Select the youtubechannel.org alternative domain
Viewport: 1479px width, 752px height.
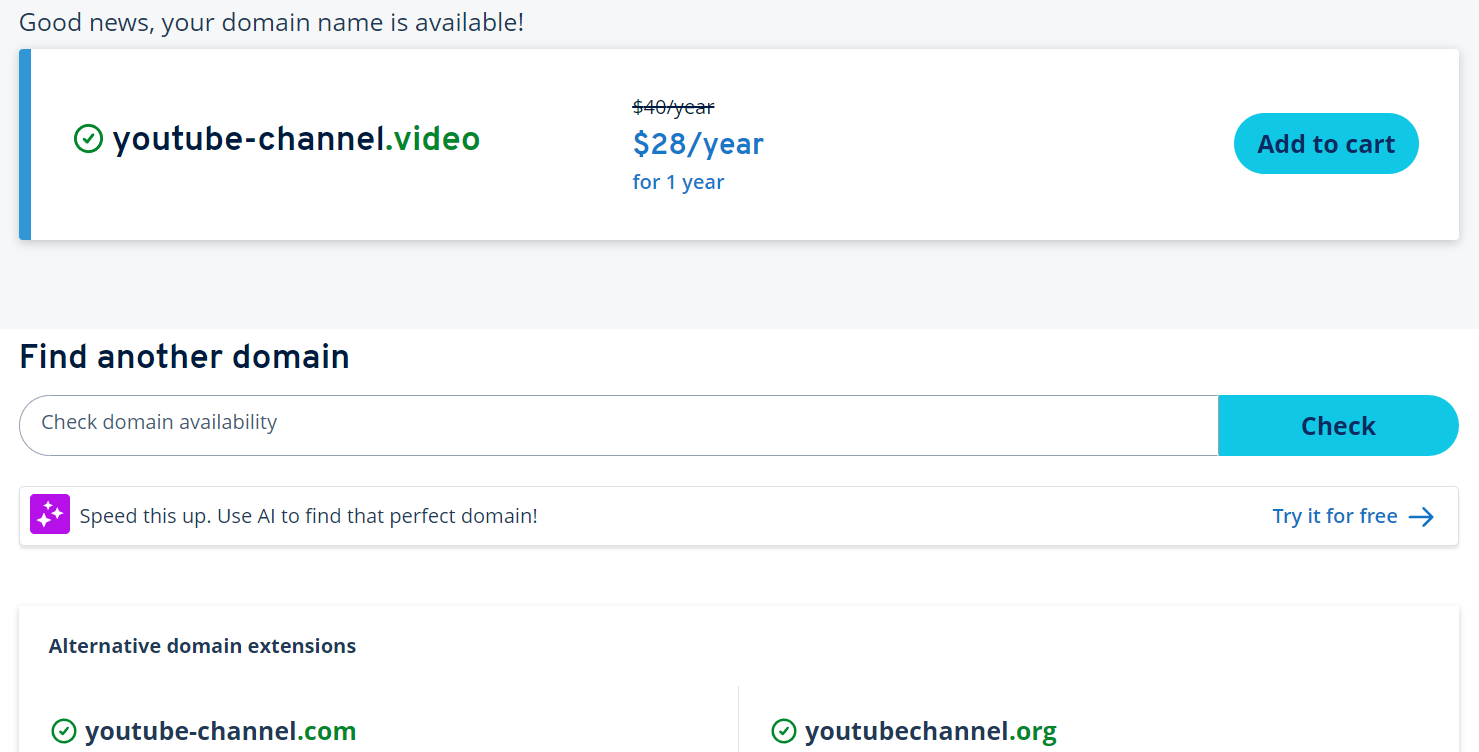point(930,732)
